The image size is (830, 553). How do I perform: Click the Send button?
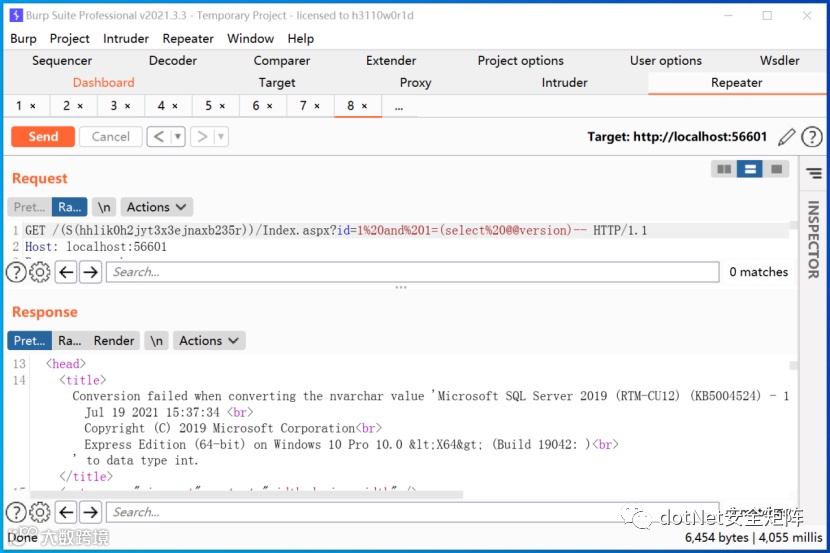click(x=43, y=137)
